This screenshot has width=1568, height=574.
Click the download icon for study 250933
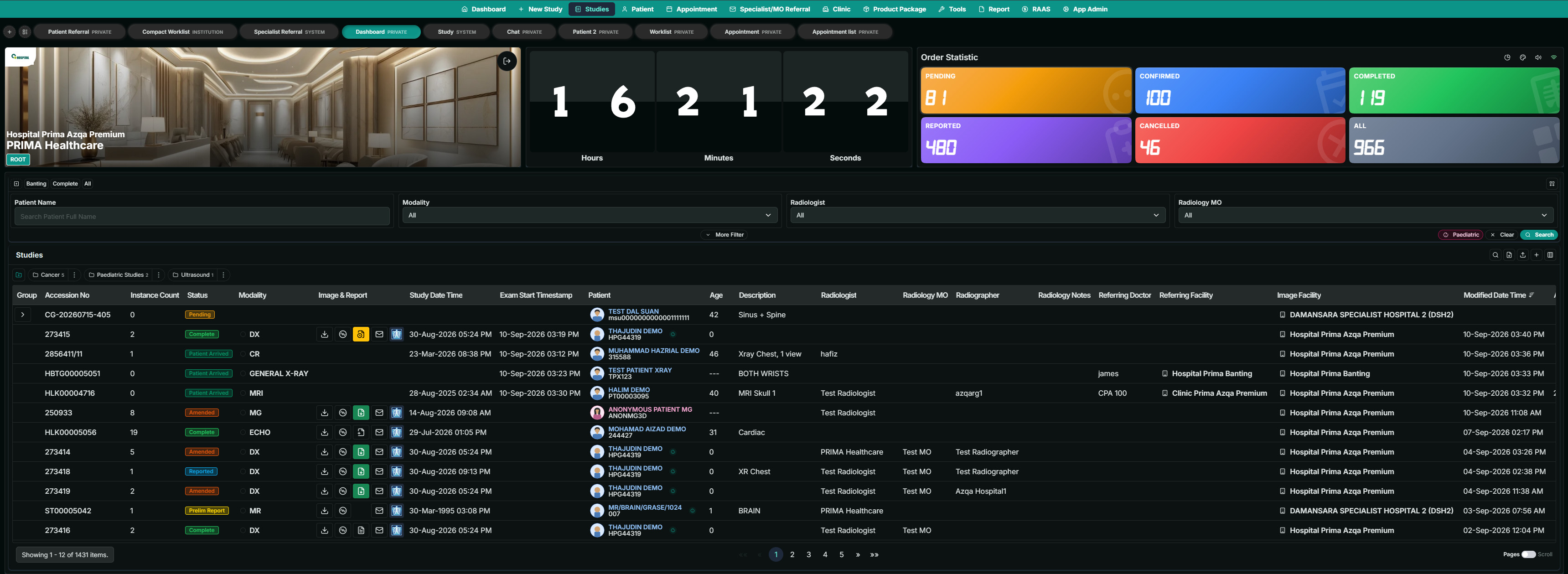325,413
